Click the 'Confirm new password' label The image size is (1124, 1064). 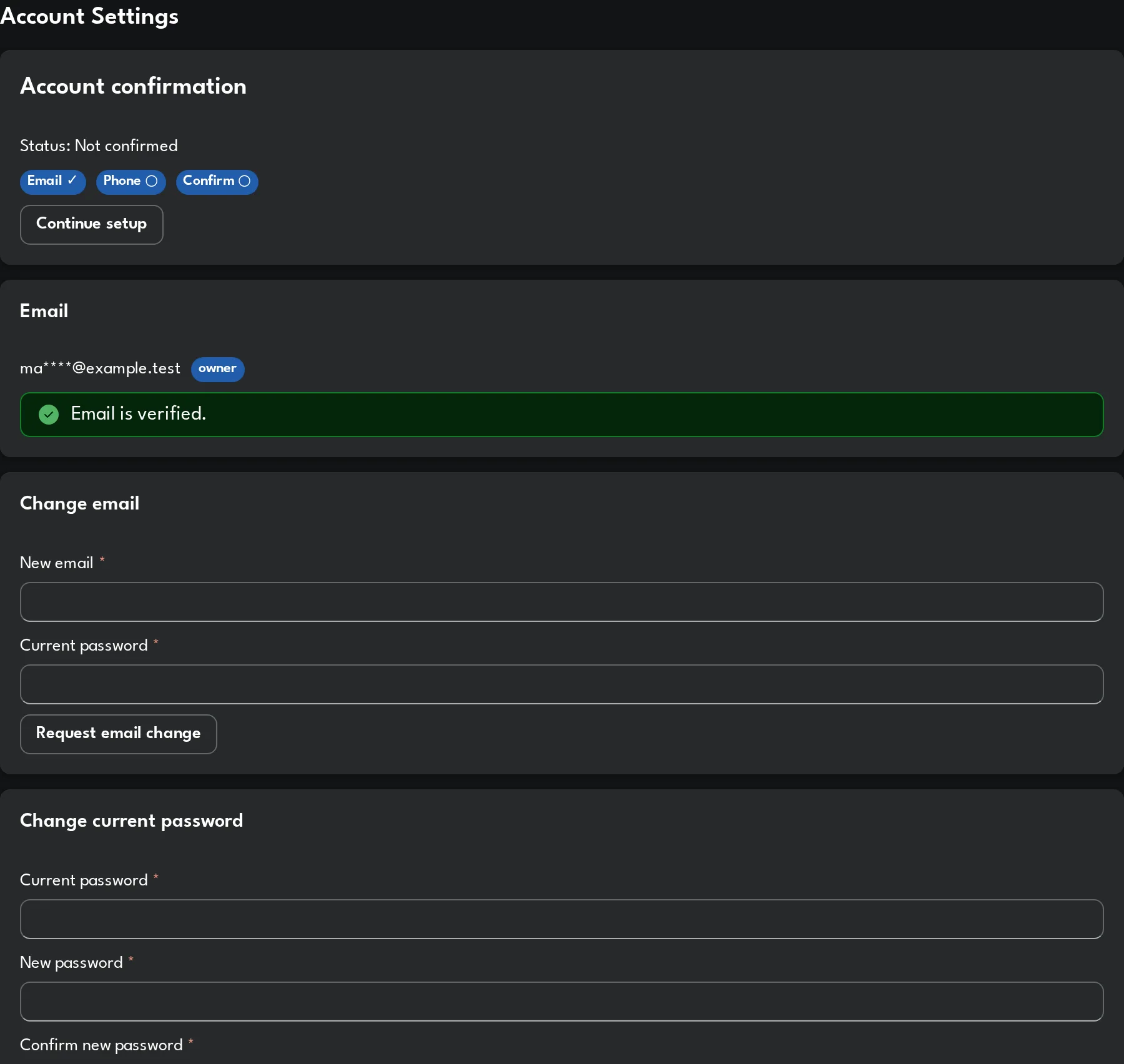[101, 1045]
